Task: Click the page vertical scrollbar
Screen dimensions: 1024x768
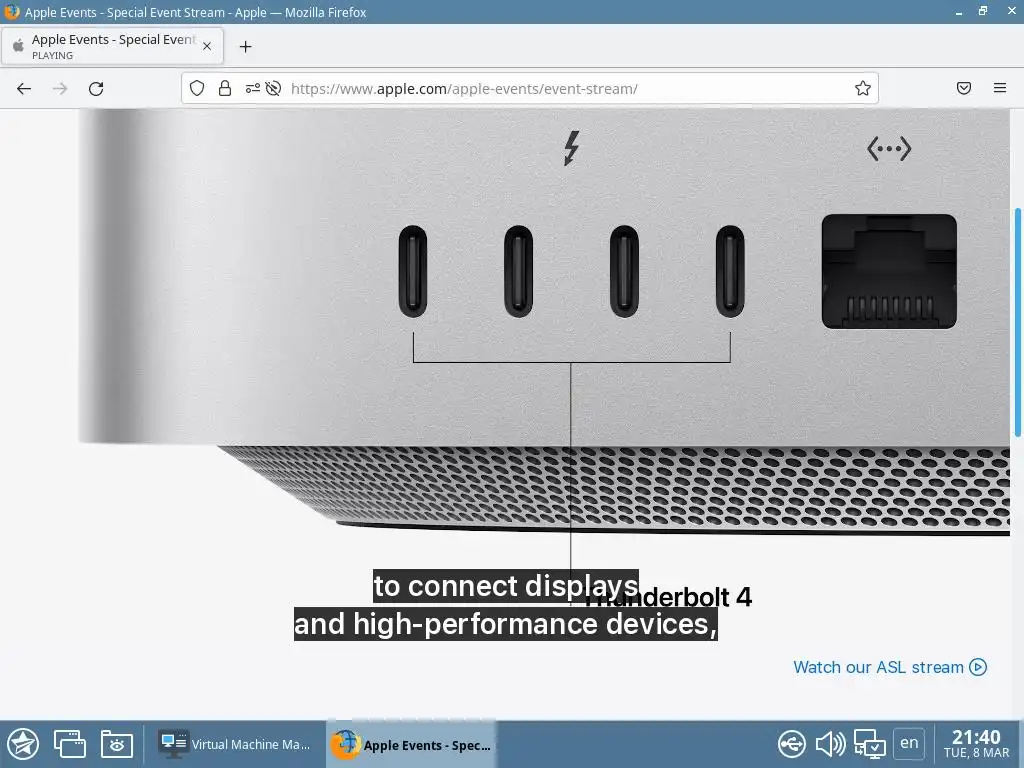Action: click(1017, 323)
